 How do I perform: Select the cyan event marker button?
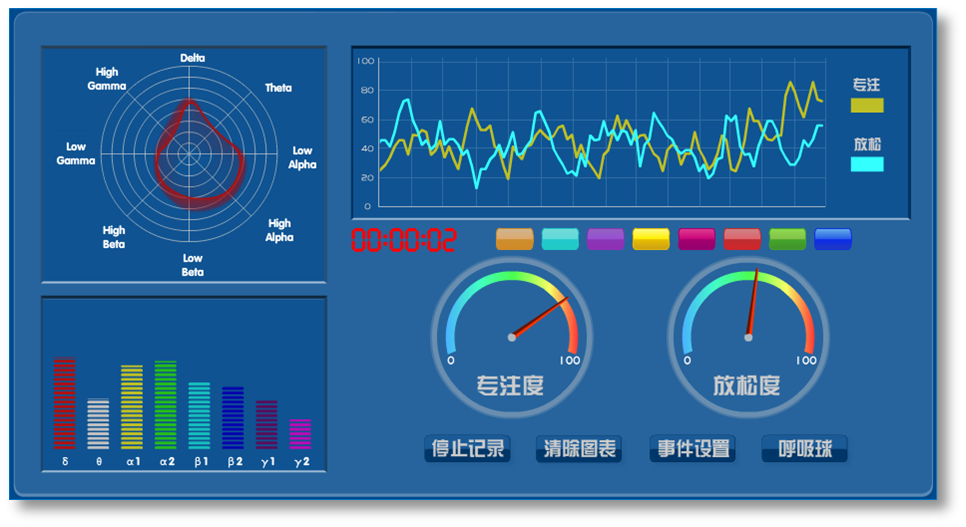(x=560, y=239)
